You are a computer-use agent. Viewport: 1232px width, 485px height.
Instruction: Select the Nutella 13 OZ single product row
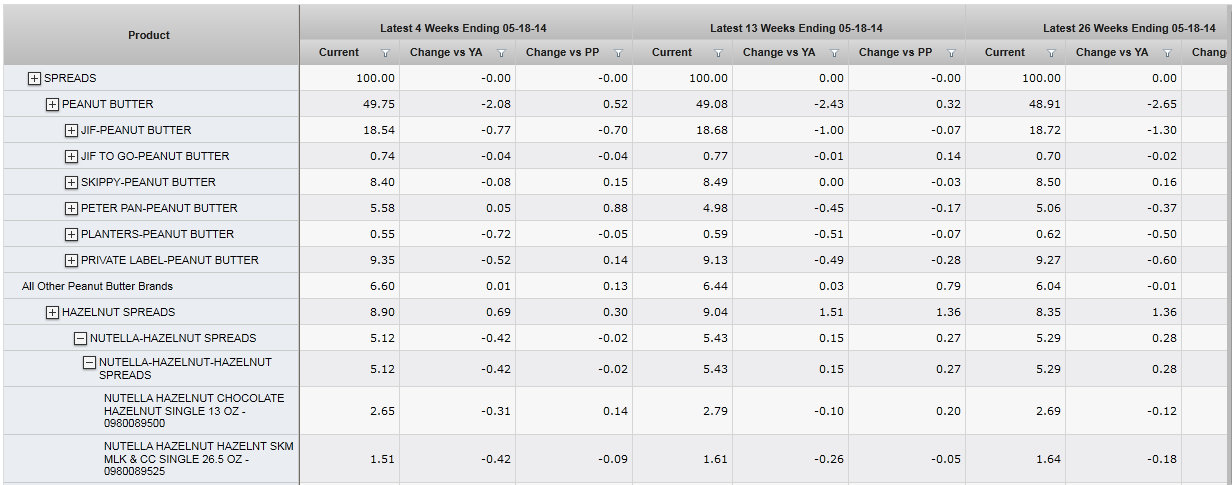click(x=194, y=410)
